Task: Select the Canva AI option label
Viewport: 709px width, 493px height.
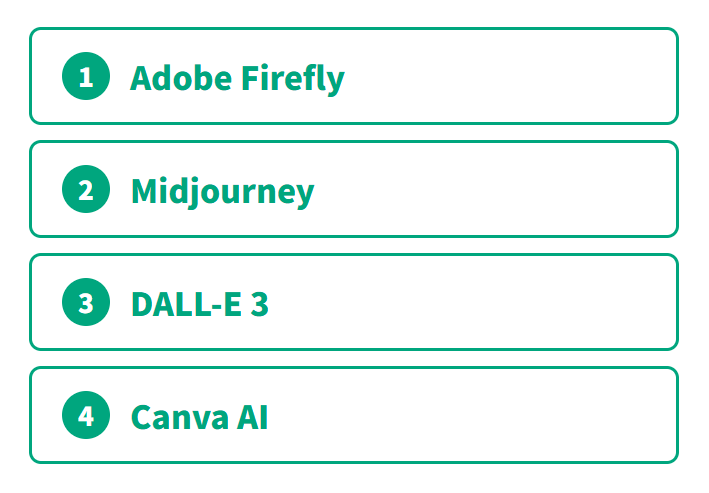Action: (199, 416)
